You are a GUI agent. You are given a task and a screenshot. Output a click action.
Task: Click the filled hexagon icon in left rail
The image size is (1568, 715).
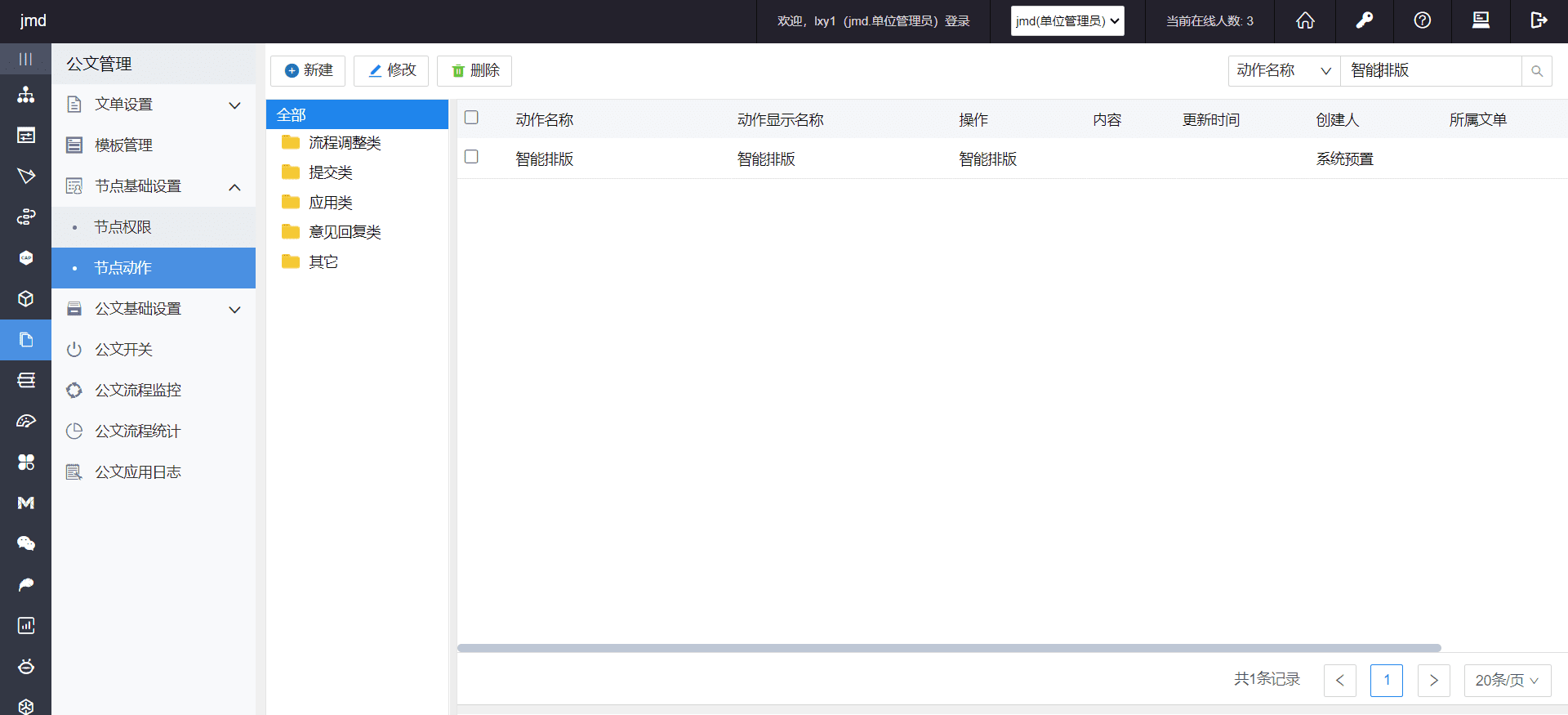coord(26,258)
